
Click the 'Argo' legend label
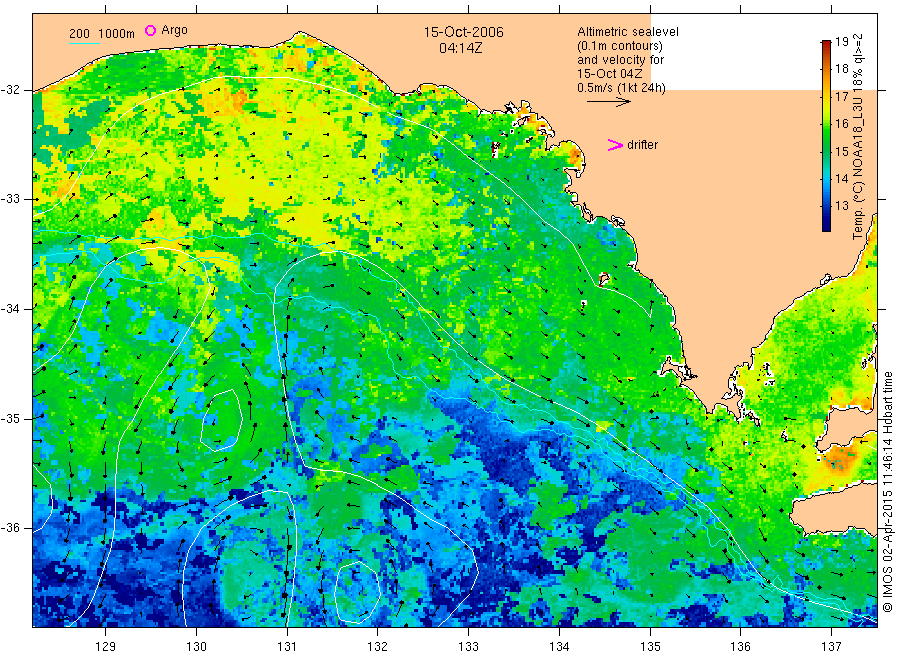pyautogui.click(x=174, y=30)
